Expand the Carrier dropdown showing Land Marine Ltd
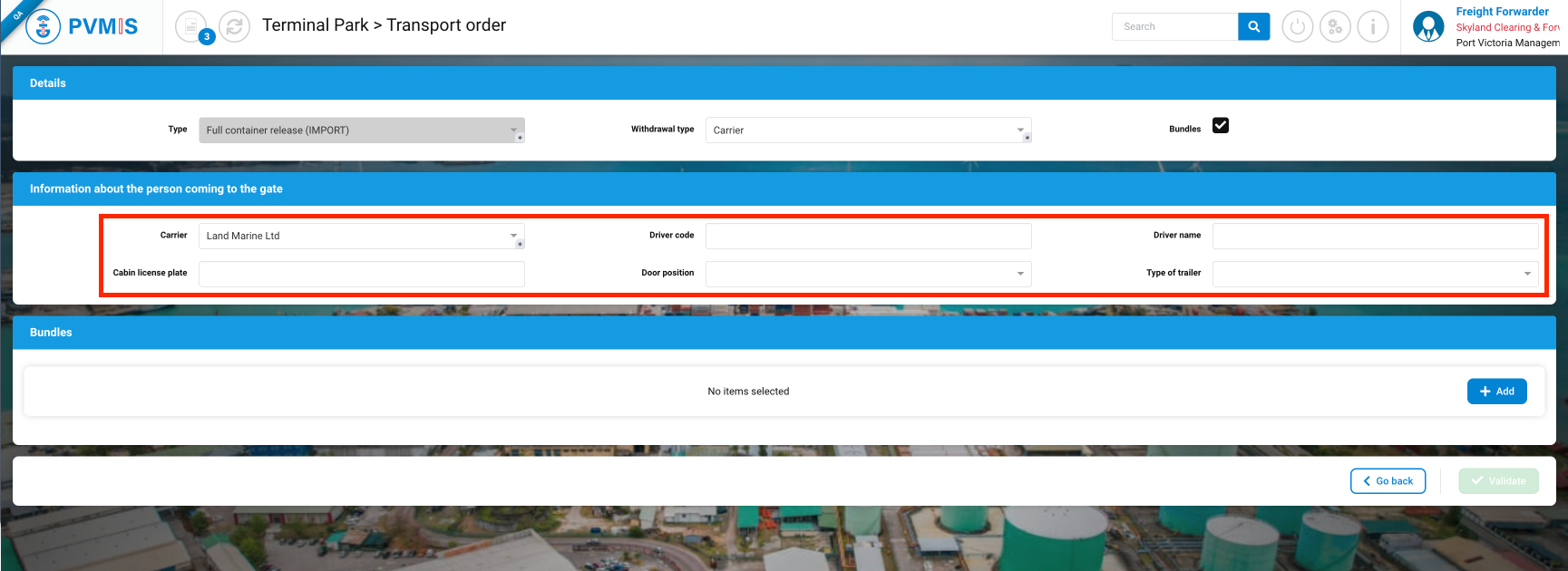Screen dimensions: 1568x571 (x=361, y=236)
